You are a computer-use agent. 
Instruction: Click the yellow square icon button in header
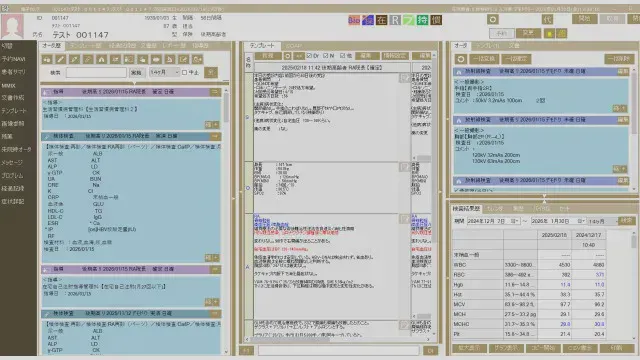click(549, 33)
